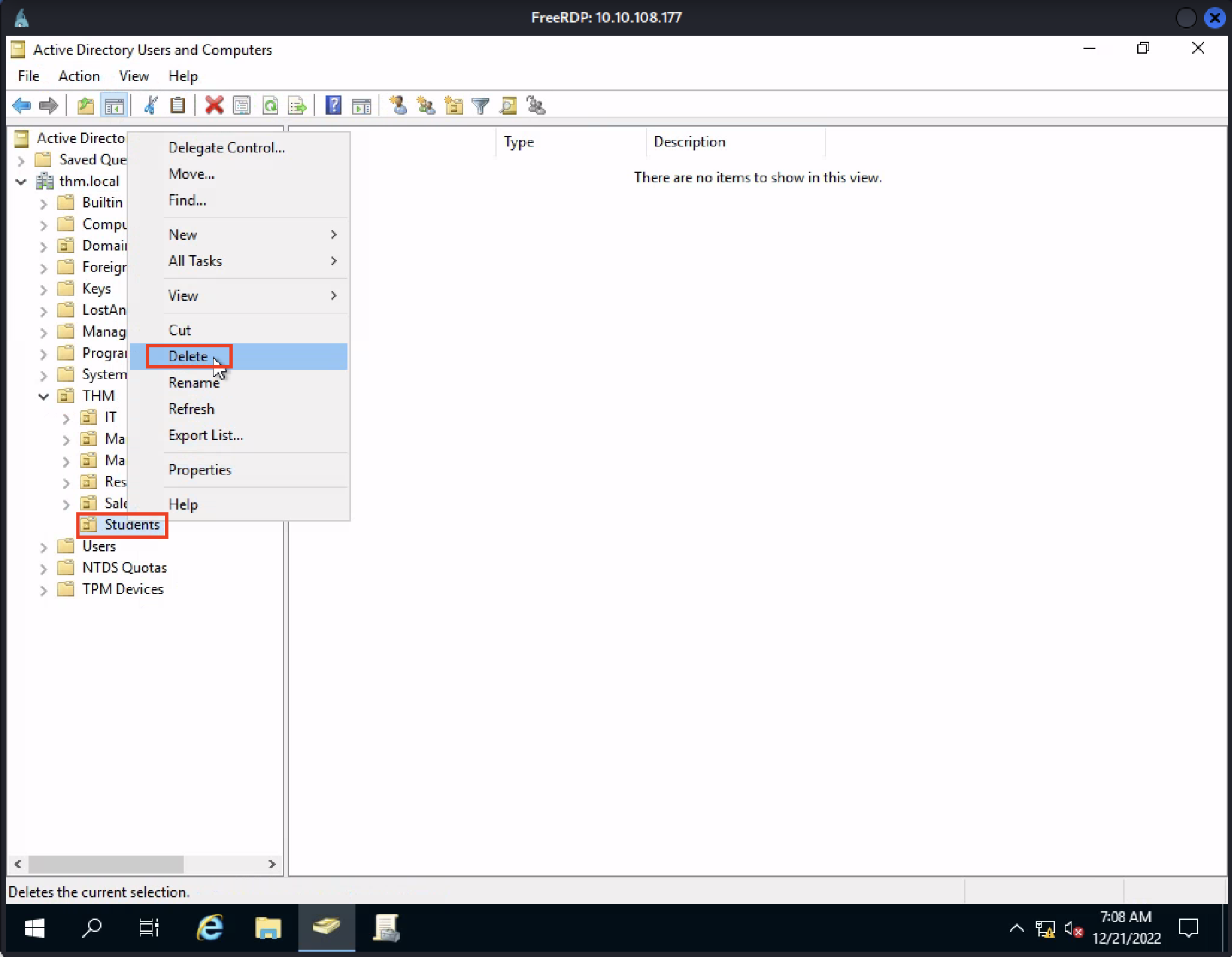Create a new group with the toolbar icon
This screenshot has width=1232, height=957.
tap(426, 105)
